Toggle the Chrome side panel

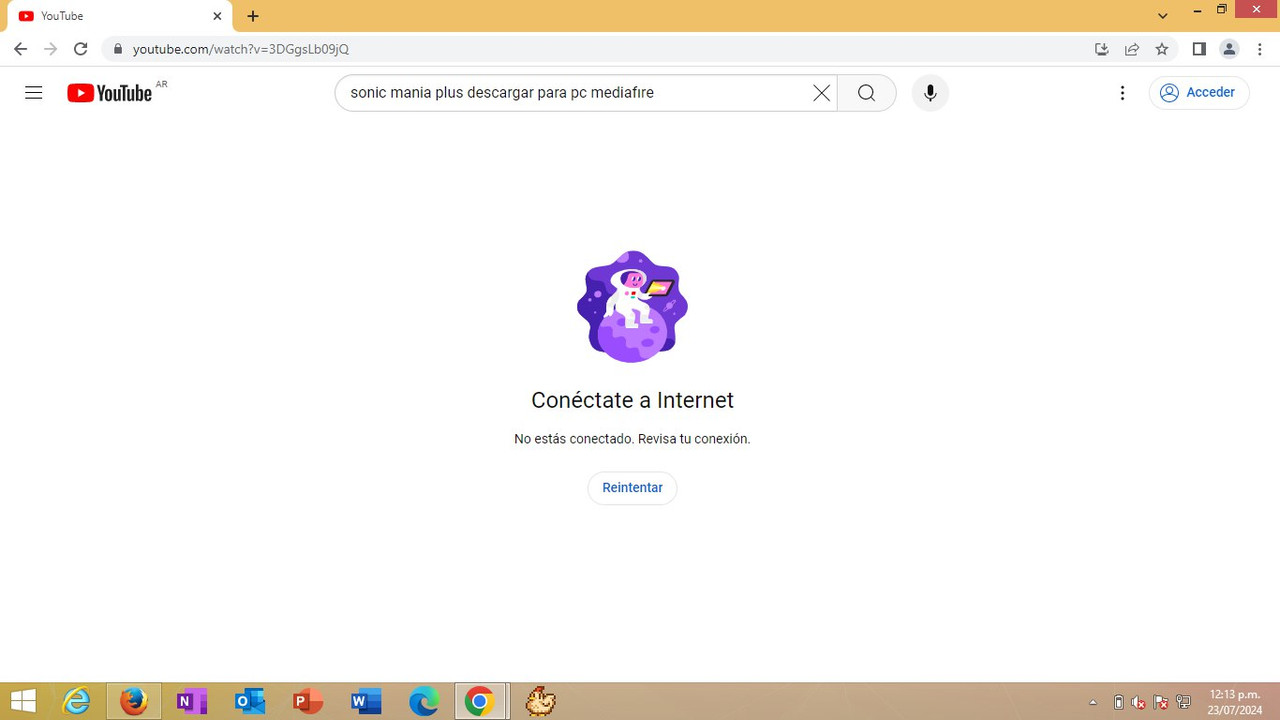(x=1199, y=49)
